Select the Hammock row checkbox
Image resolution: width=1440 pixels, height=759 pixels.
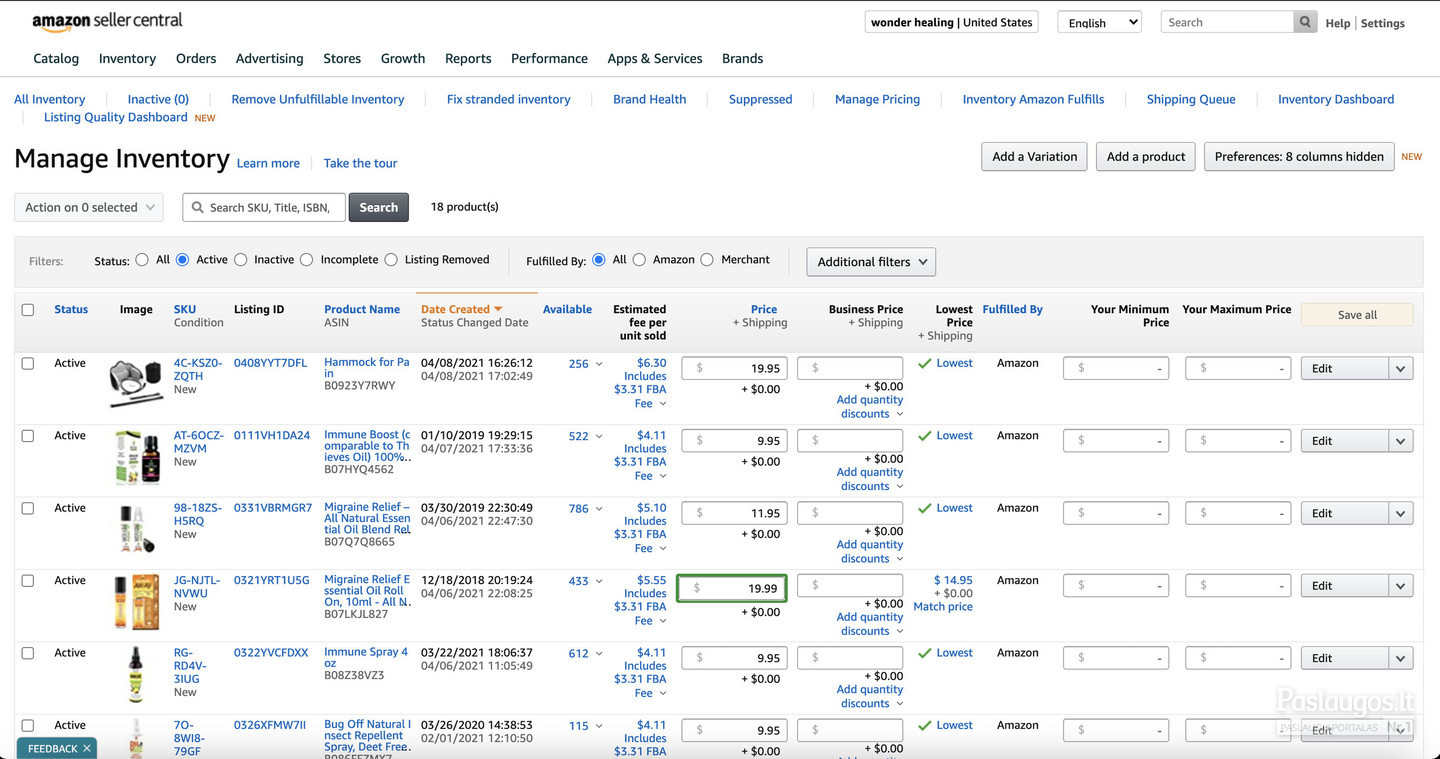point(28,363)
